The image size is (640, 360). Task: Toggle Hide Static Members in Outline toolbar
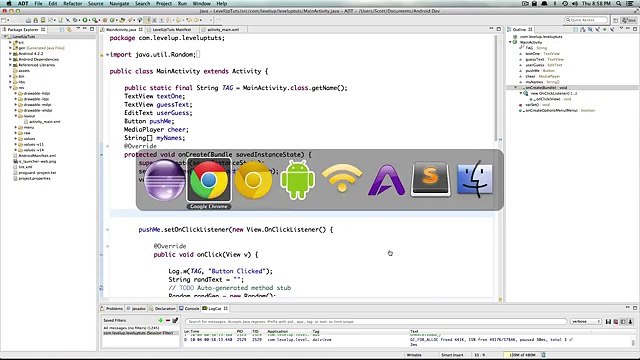tap(597, 29)
